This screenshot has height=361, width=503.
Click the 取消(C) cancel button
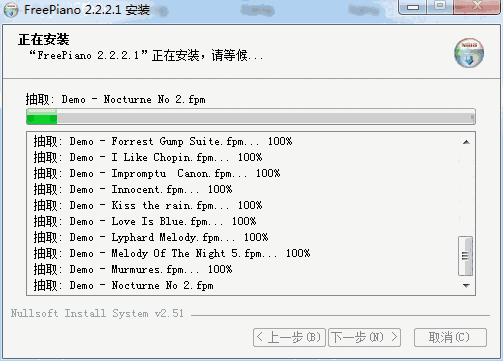click(450, 337)
